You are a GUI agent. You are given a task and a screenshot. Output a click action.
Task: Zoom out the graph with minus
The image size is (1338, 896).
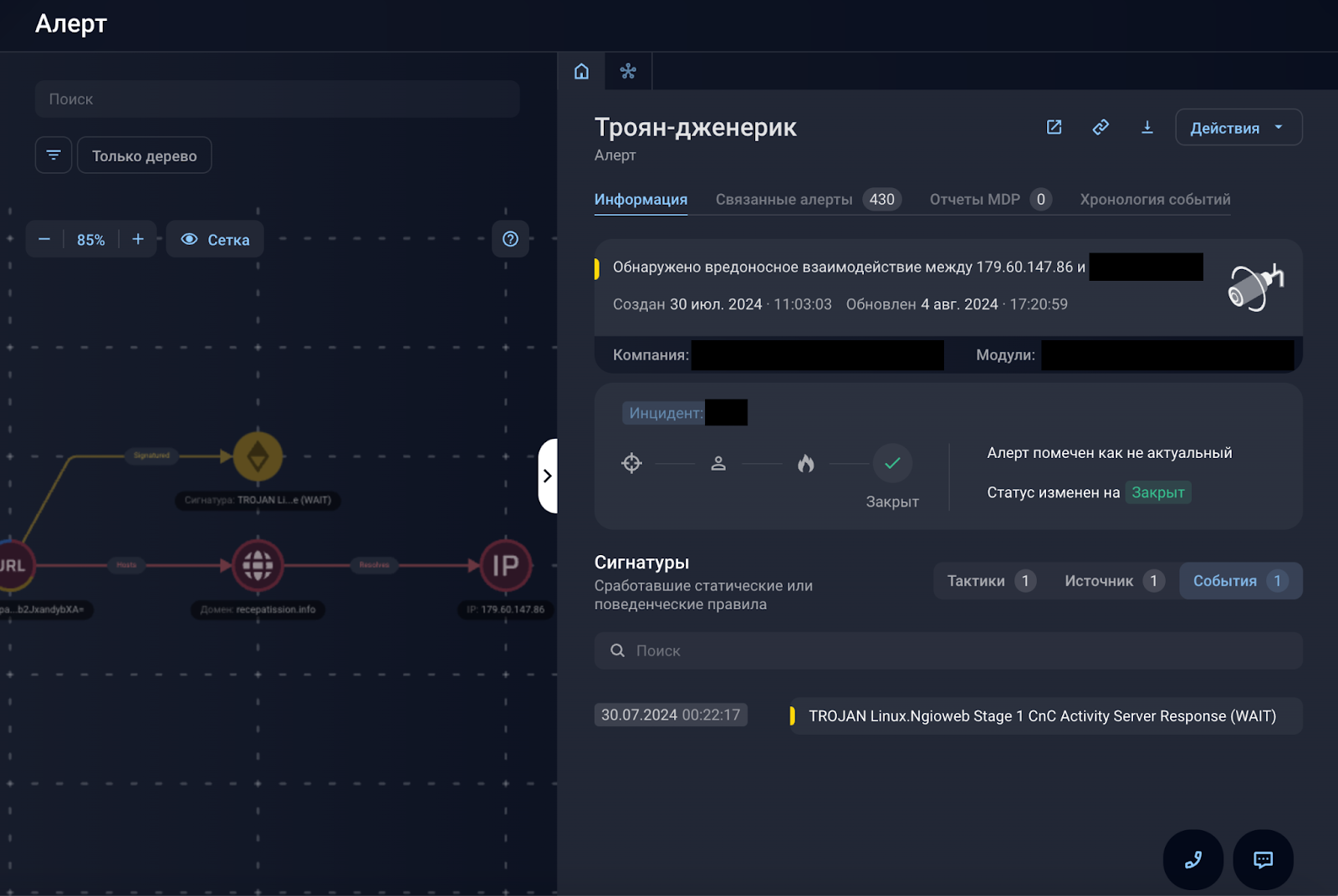coord(44,239)
